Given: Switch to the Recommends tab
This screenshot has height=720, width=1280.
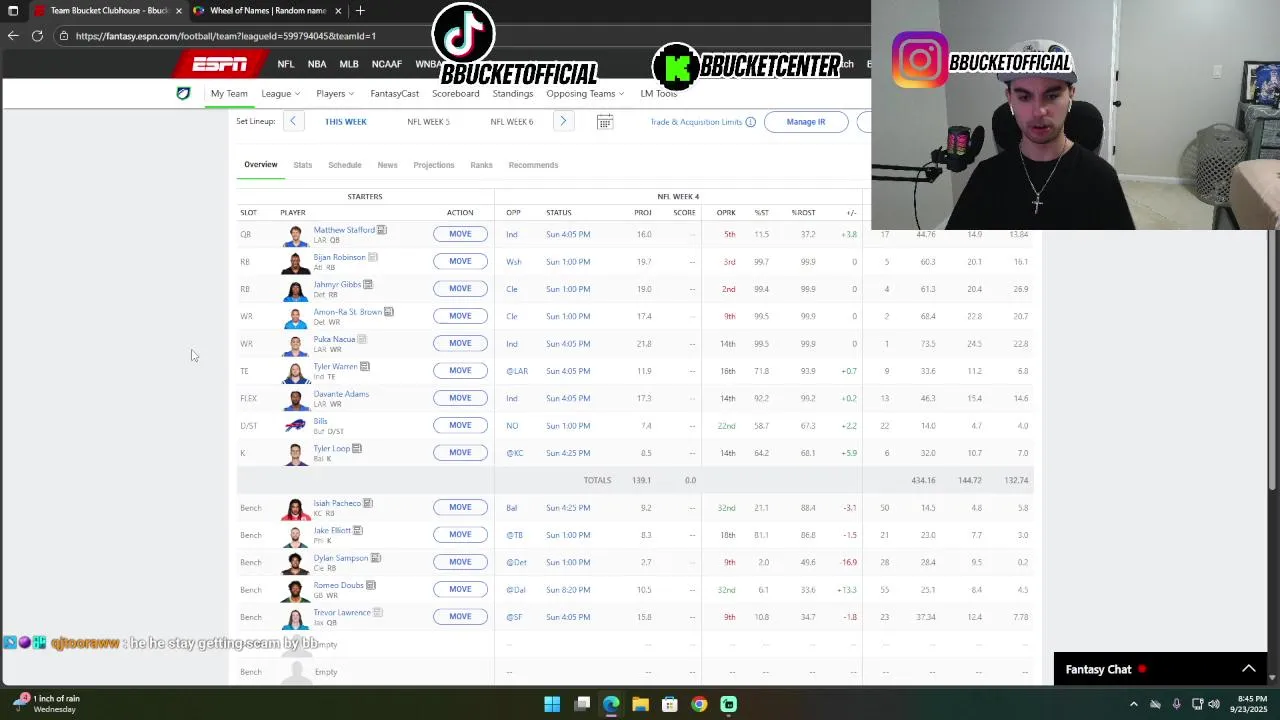Looking at the screenshot, I should click(533, 165).
